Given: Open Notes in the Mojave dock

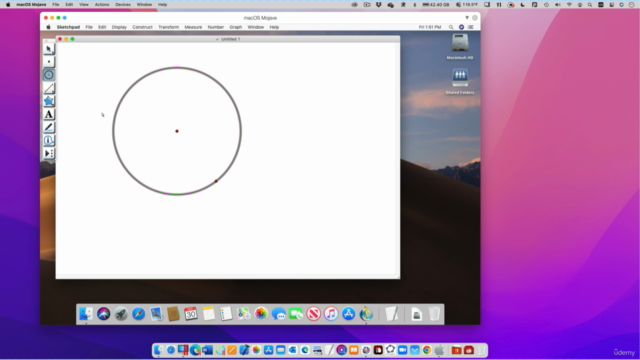Looking at the screenshot, I should pos(209,314).
